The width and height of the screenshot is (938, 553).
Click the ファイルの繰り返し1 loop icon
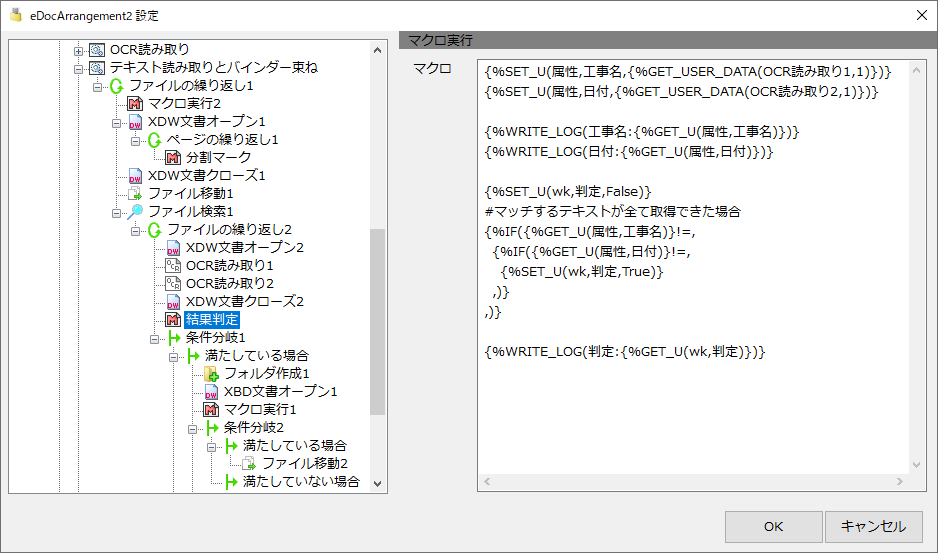coord(116,86)
